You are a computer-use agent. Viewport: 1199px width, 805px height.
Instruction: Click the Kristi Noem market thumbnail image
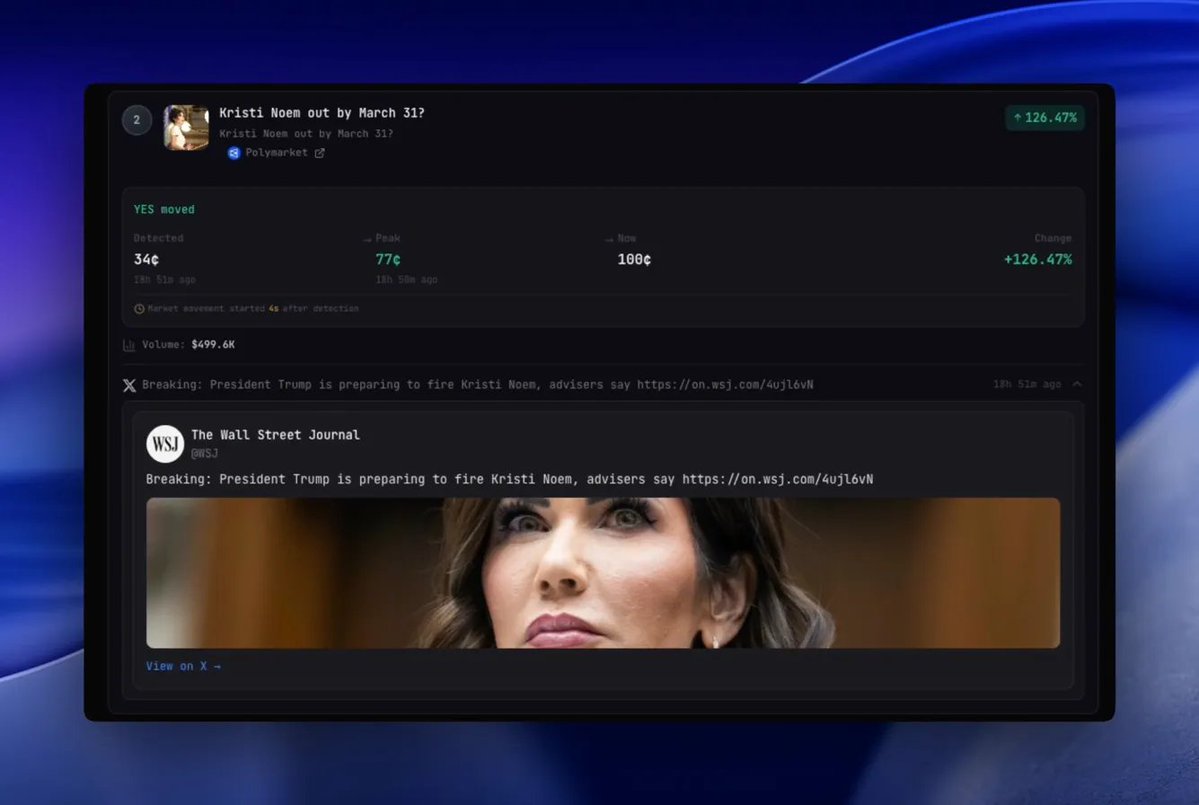(x=186, y=128)
